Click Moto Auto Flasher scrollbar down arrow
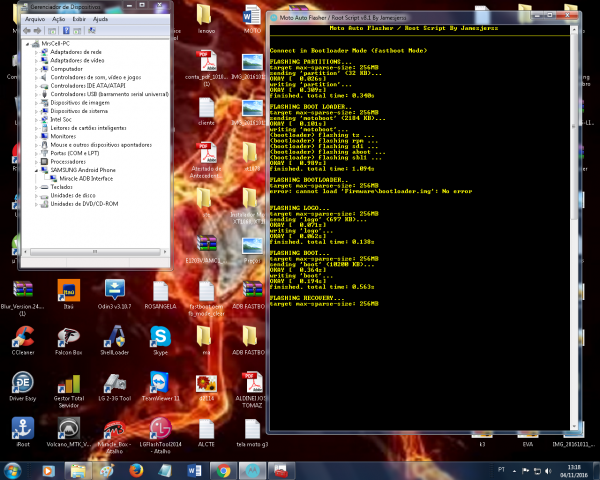 (x=574, y=426)
